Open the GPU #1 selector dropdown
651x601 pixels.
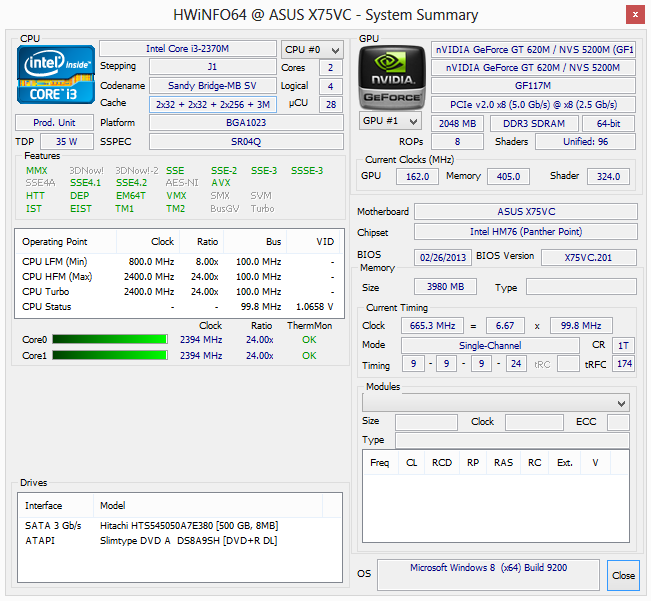click(x=390, y=121)
